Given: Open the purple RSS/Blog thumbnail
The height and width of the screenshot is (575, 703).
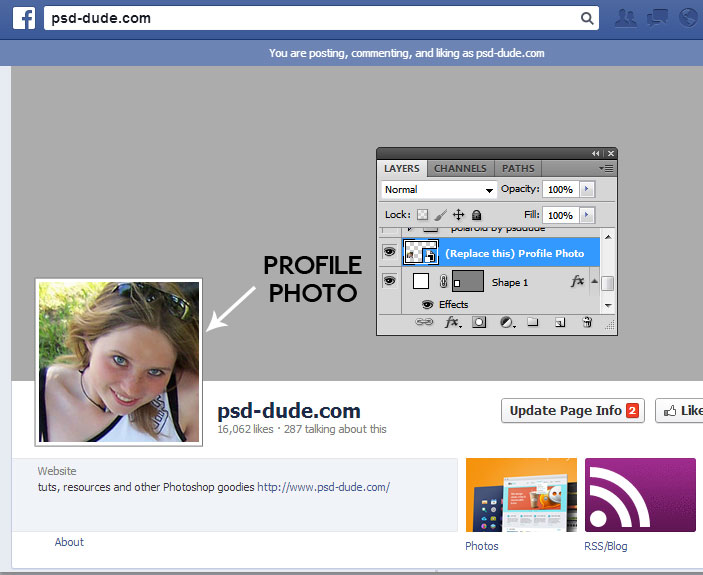Looking at the screenshot, I should point(640,495).
